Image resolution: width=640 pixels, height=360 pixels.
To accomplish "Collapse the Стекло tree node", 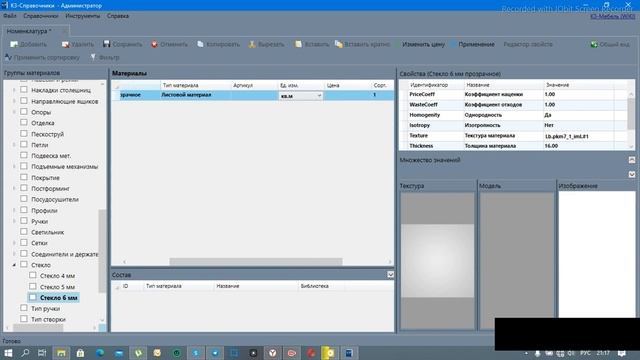I will pyautogui.click(x=14, y=265).
